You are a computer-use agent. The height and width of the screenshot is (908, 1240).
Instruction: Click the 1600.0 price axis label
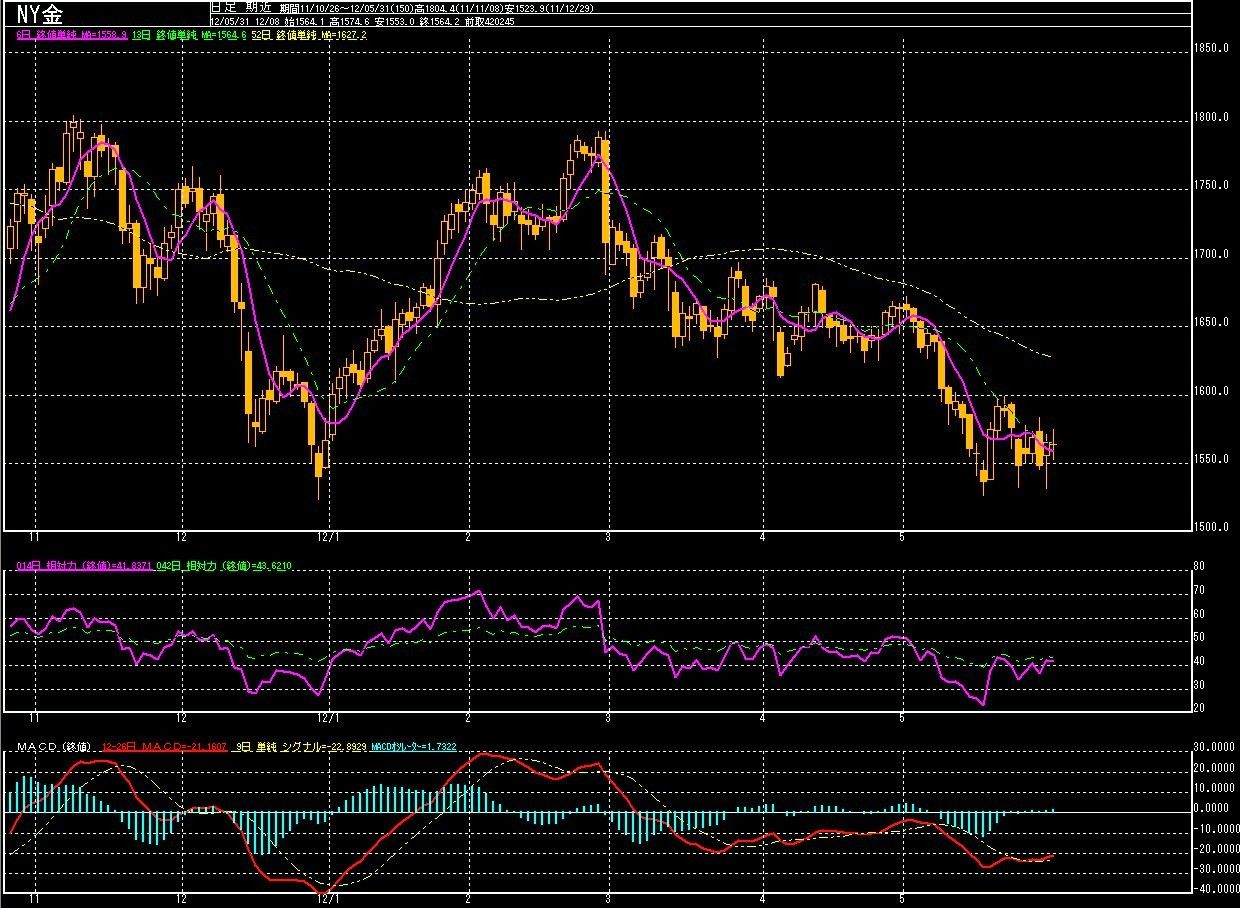1211,391
